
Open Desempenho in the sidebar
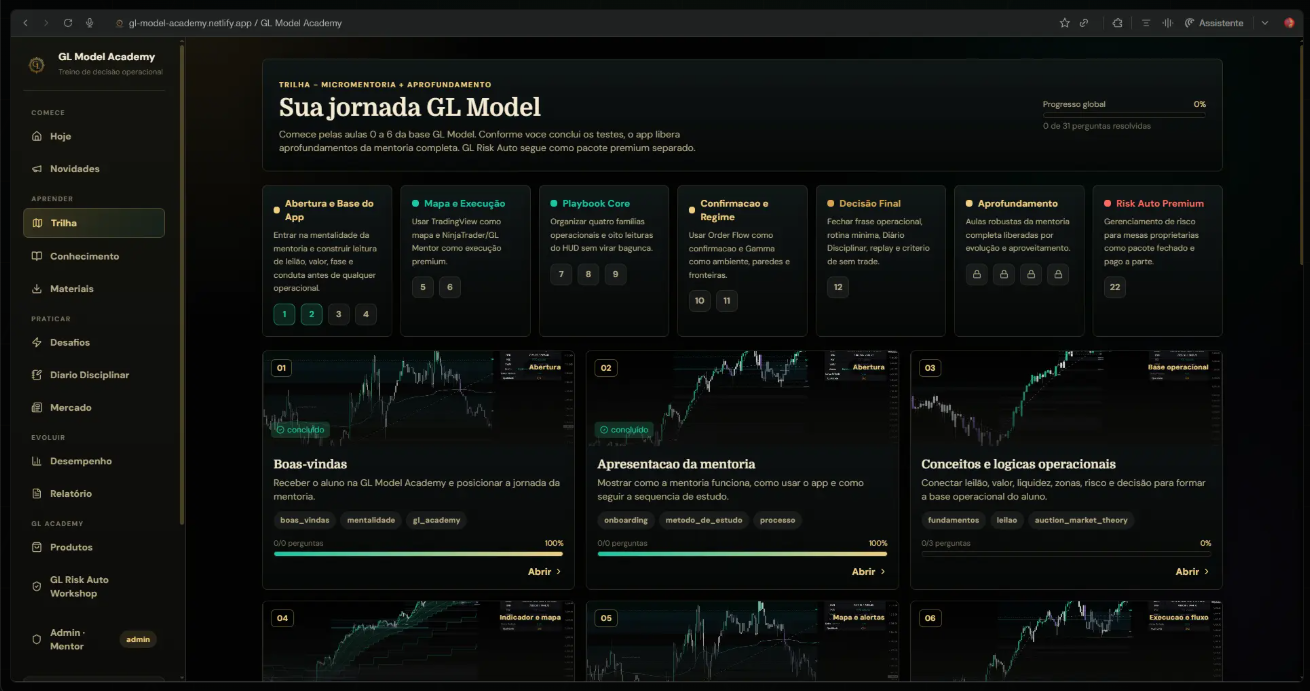point(94,461)
